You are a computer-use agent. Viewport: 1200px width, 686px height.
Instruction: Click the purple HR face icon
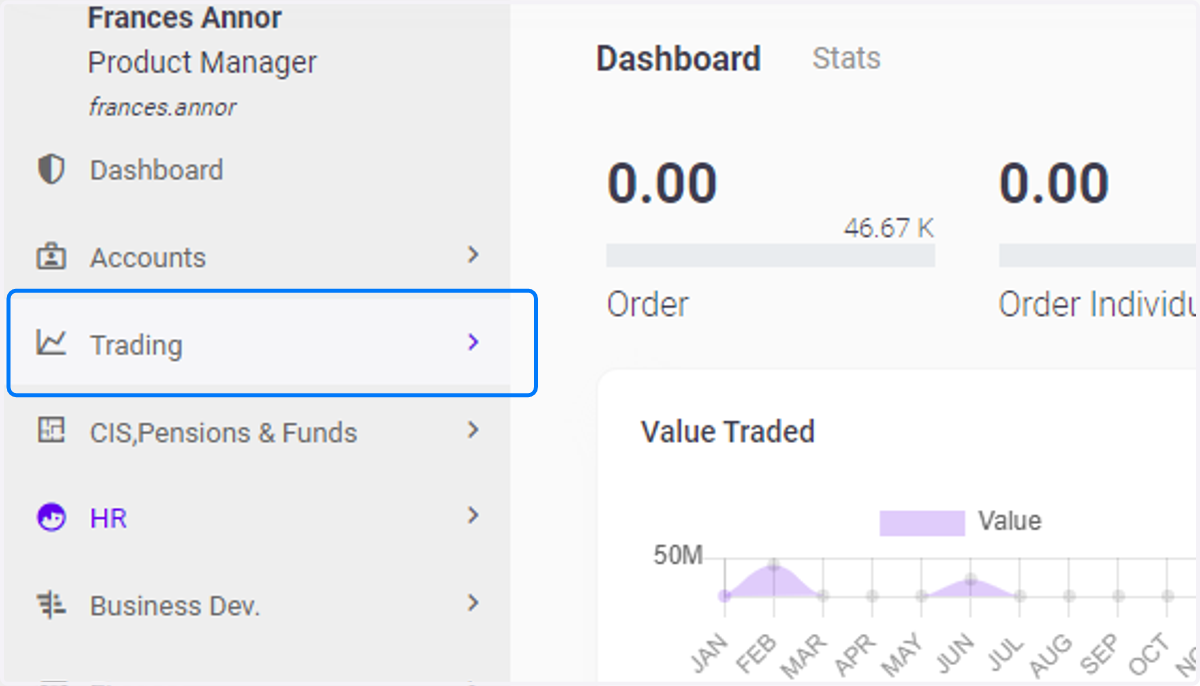[51, 518]
